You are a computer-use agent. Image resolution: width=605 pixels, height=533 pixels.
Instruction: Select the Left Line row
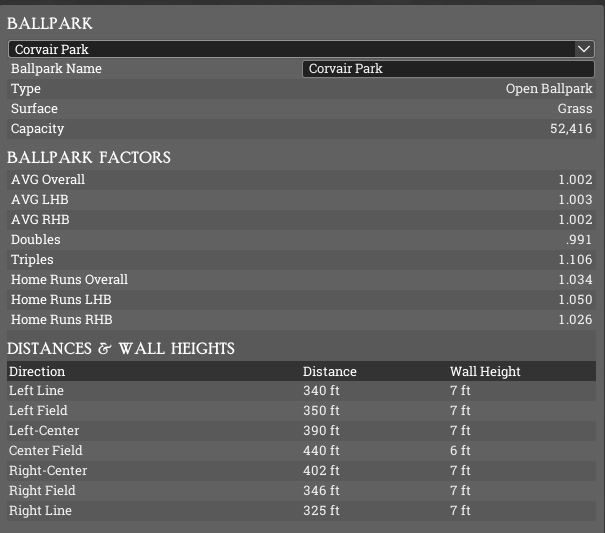coord(36,391)
